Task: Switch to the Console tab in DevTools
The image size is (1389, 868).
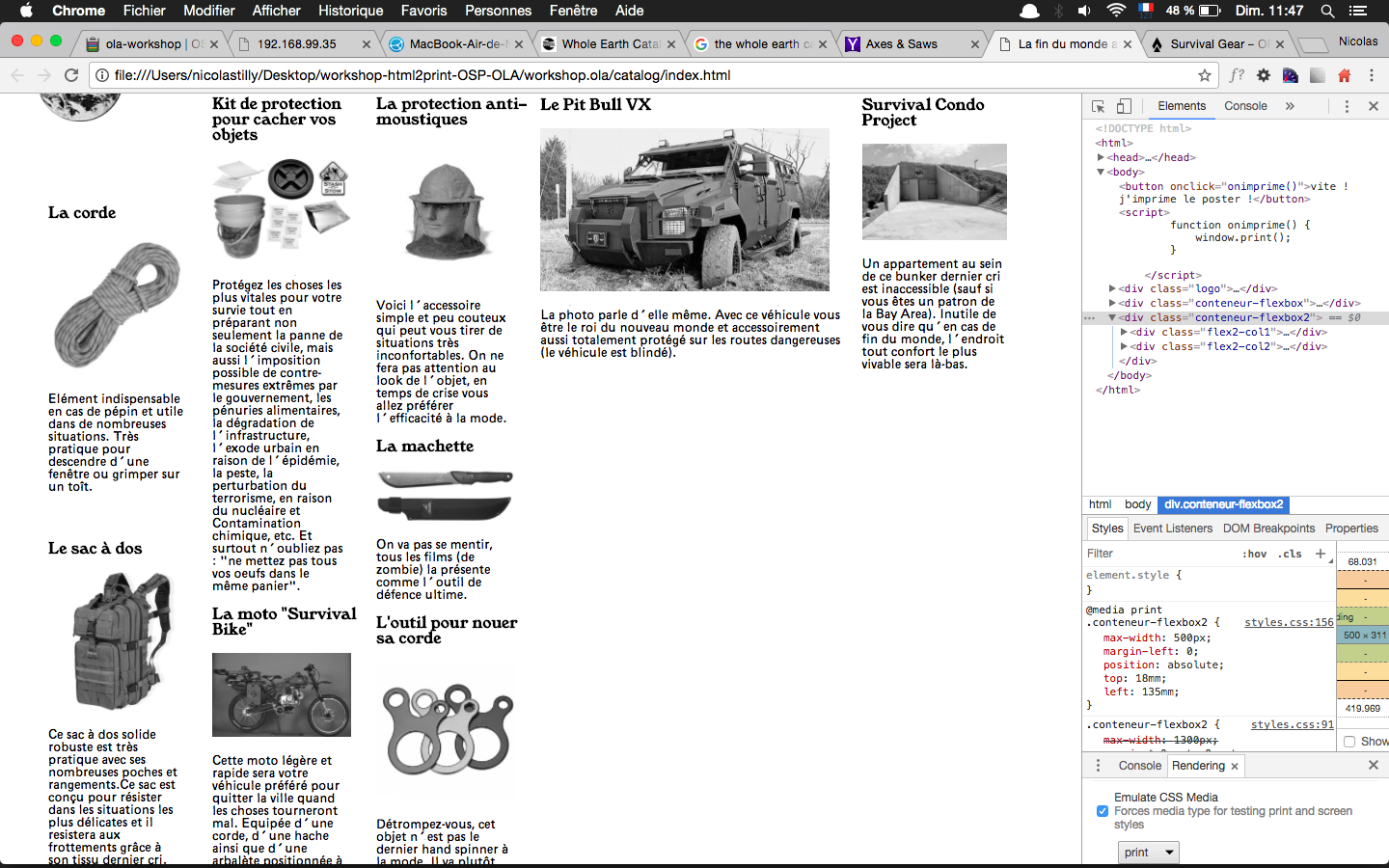Action: (1245, 106)
